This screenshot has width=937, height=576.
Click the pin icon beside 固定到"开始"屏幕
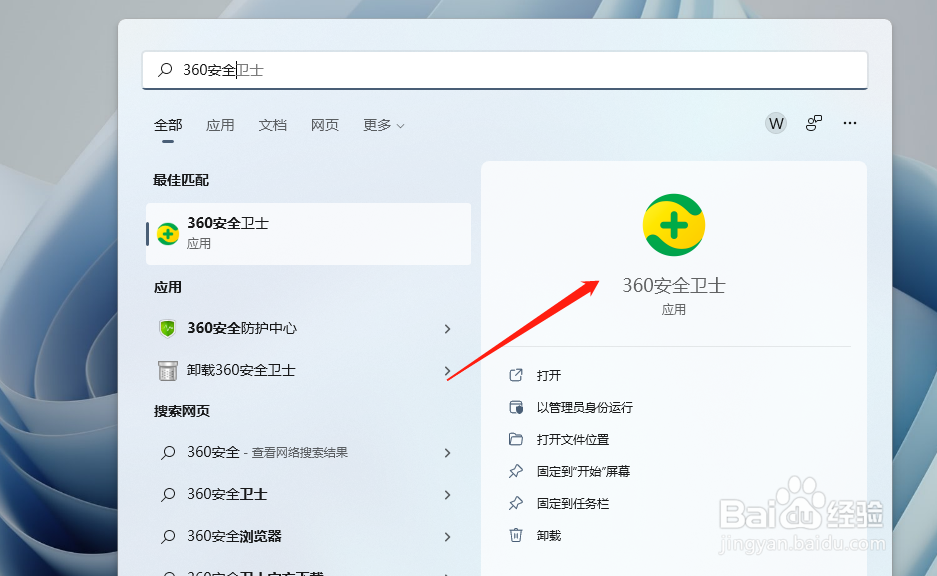point(516,471)
